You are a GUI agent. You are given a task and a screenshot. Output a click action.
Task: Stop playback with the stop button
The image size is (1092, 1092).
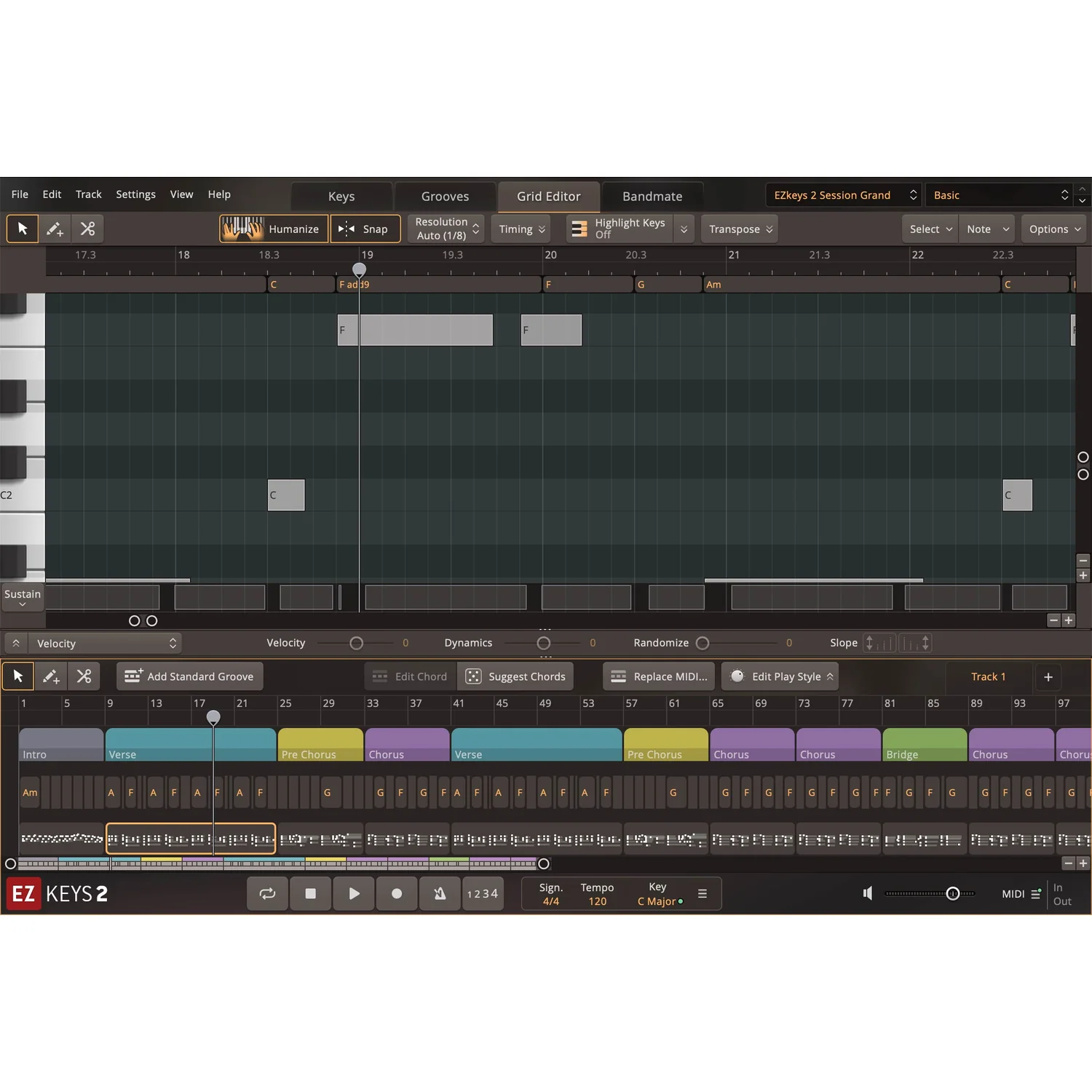[310, 893]
